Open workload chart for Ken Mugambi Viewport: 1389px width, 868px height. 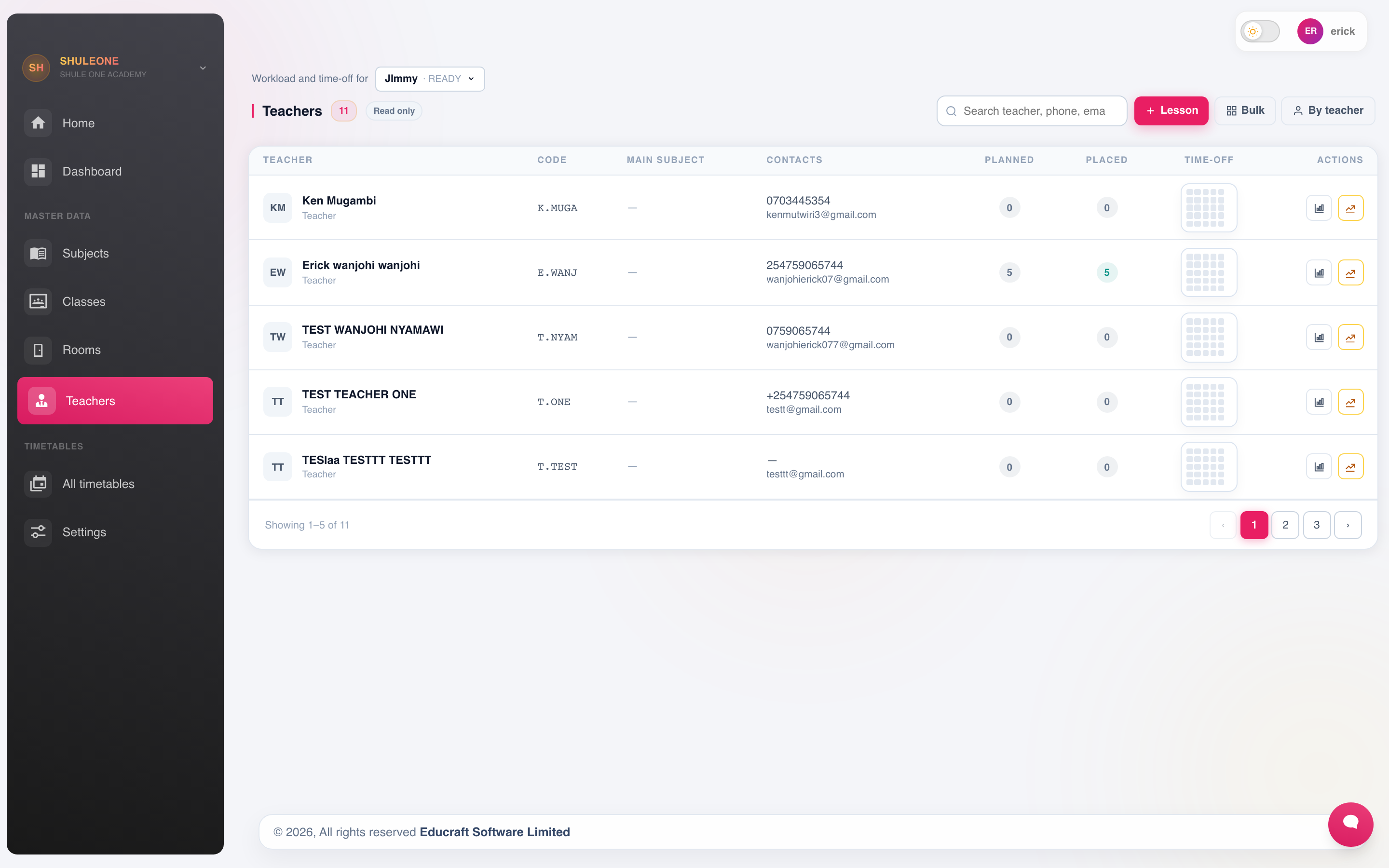[x=1319, y=208]
